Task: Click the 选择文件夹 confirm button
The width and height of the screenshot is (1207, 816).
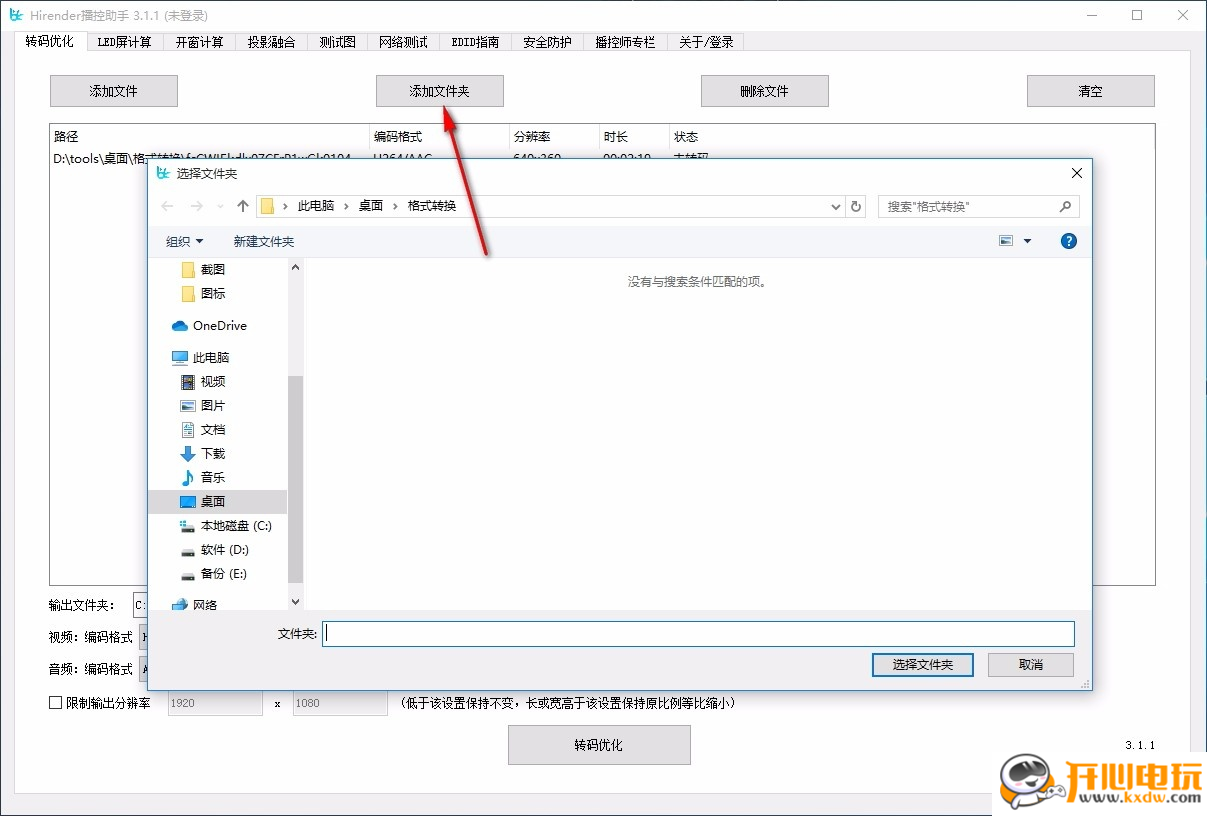Action: point(923,664)
